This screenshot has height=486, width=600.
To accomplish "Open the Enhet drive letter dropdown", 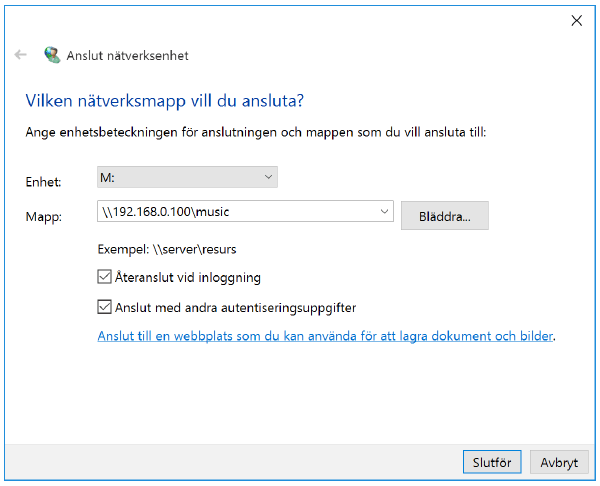I will pos(187,177).
